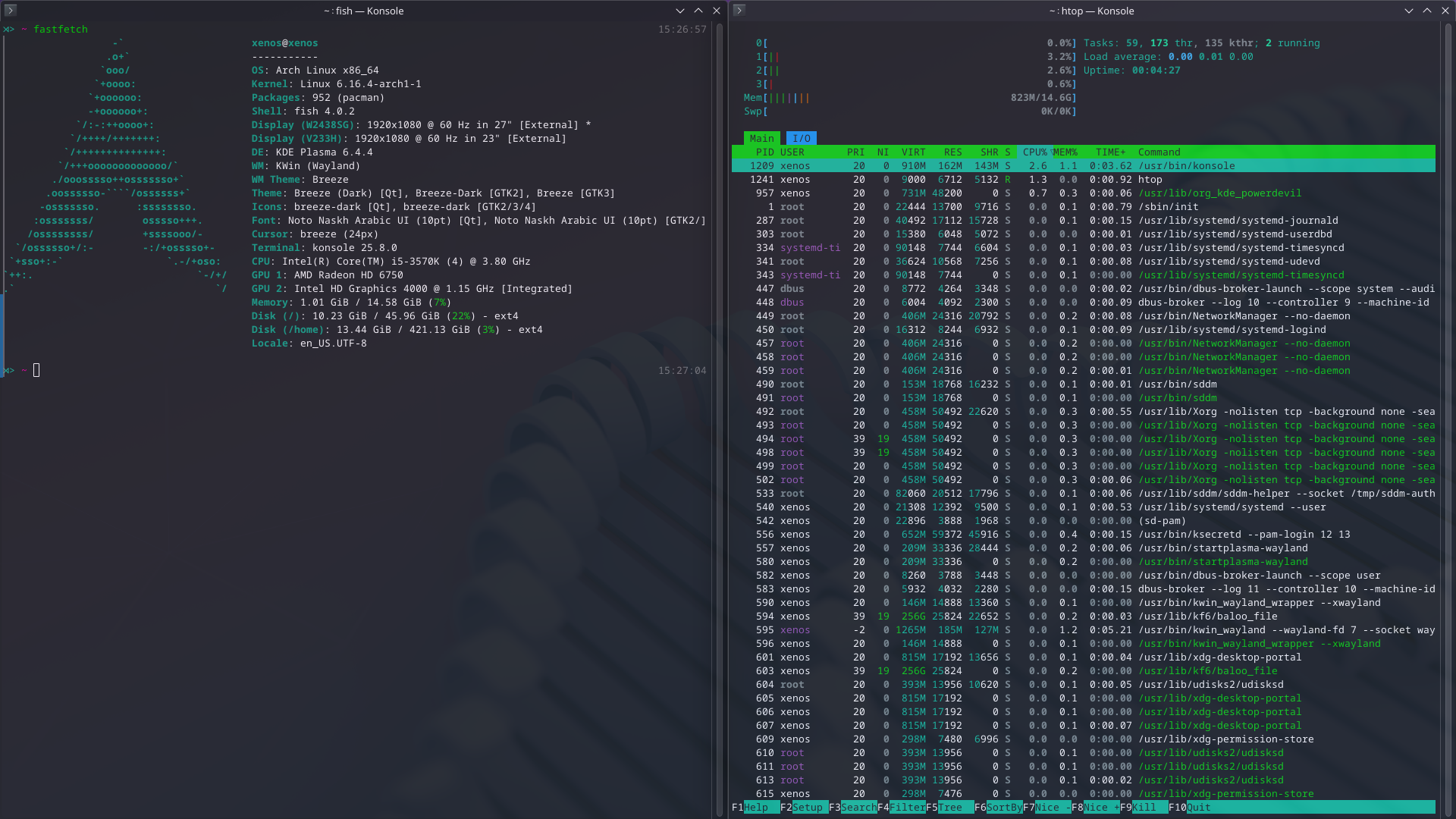
Task: Click the Konsole icon in htop window titlebar
Action: click(x=739, y=11)
